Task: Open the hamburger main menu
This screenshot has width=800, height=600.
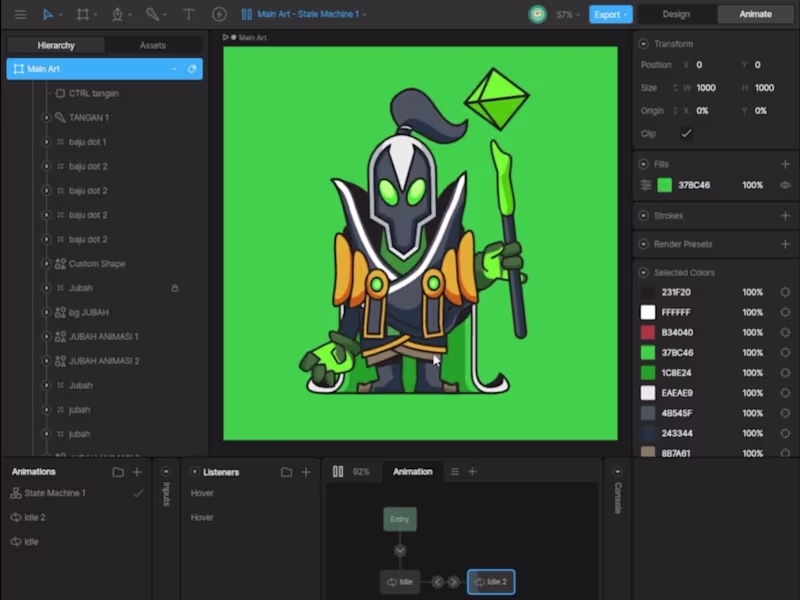Action: (20, 15)
